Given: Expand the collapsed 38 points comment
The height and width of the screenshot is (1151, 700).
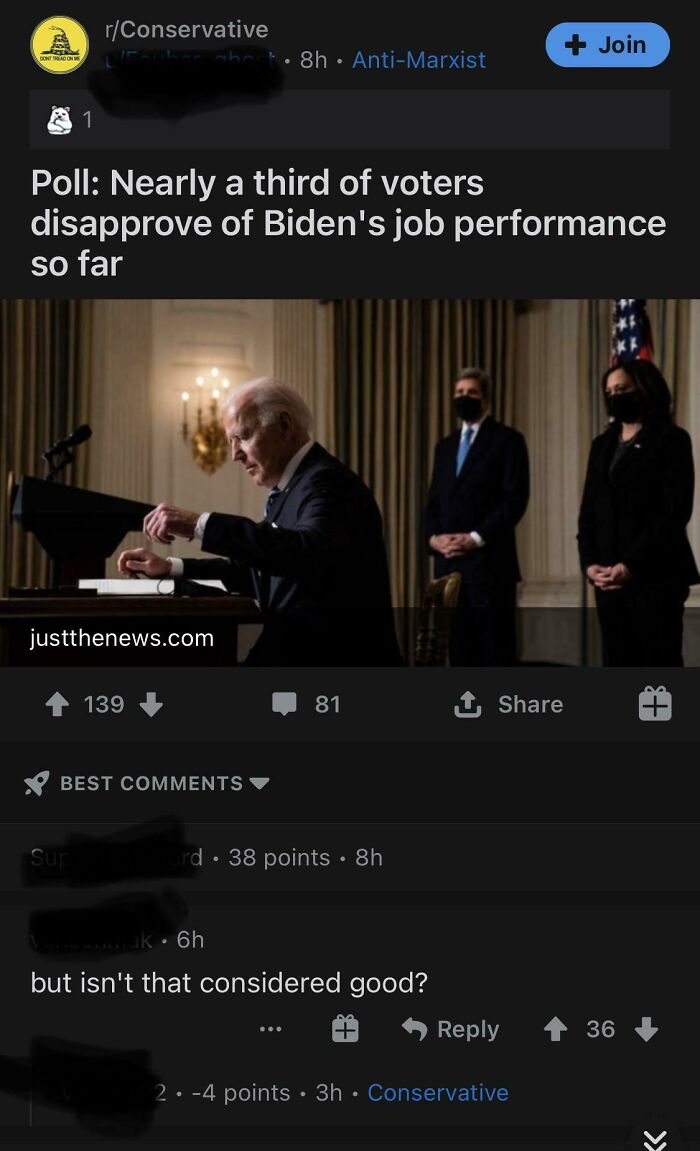Looking at the screenshot, I should (350, 857).
